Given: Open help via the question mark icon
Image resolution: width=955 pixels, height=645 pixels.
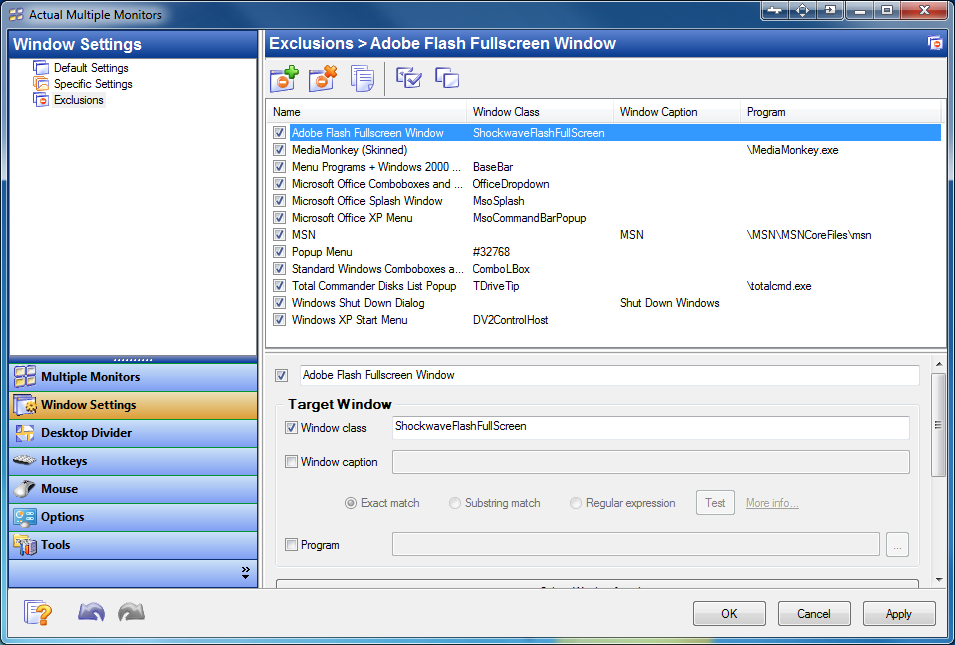Looking at the screenshot, I should (x=38, y=612).
